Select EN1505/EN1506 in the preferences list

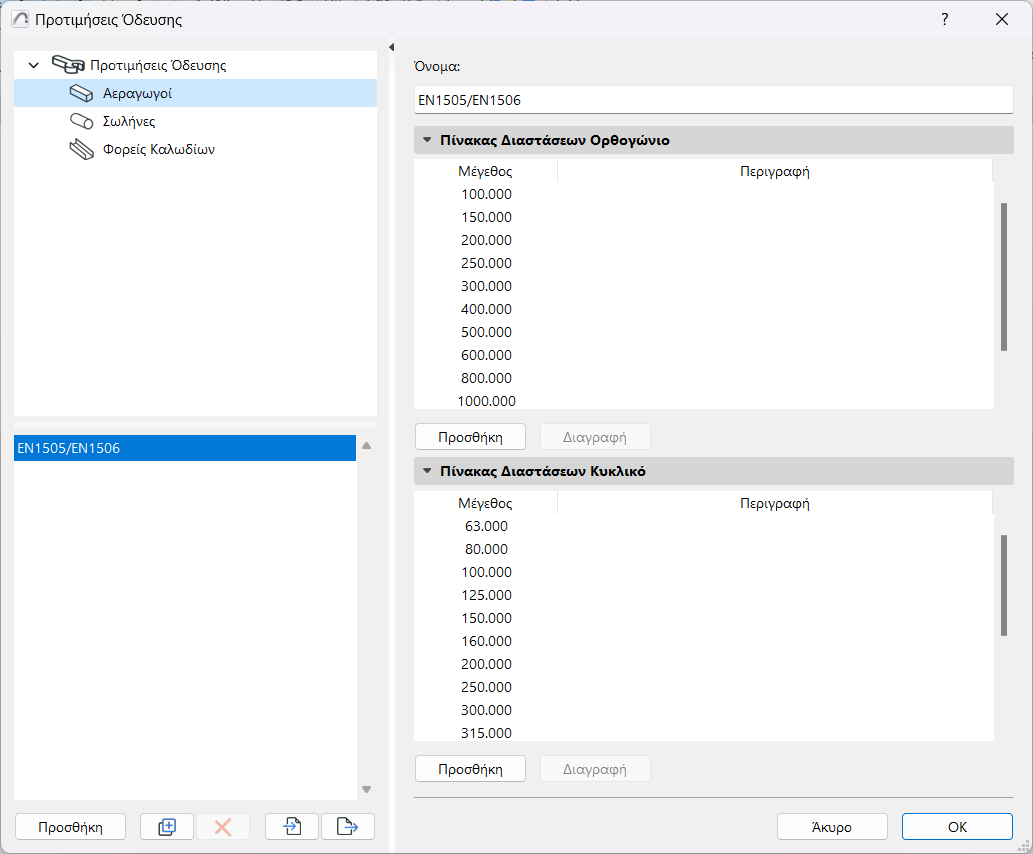[x=185, y=449]
